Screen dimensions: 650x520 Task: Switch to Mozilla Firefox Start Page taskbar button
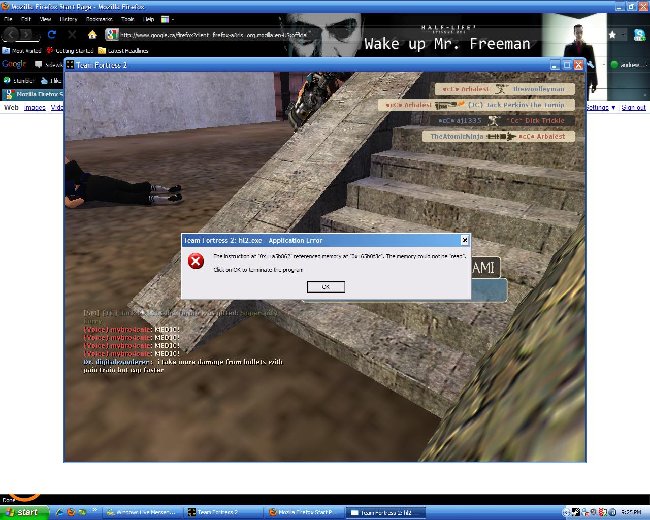pos(303,513)
